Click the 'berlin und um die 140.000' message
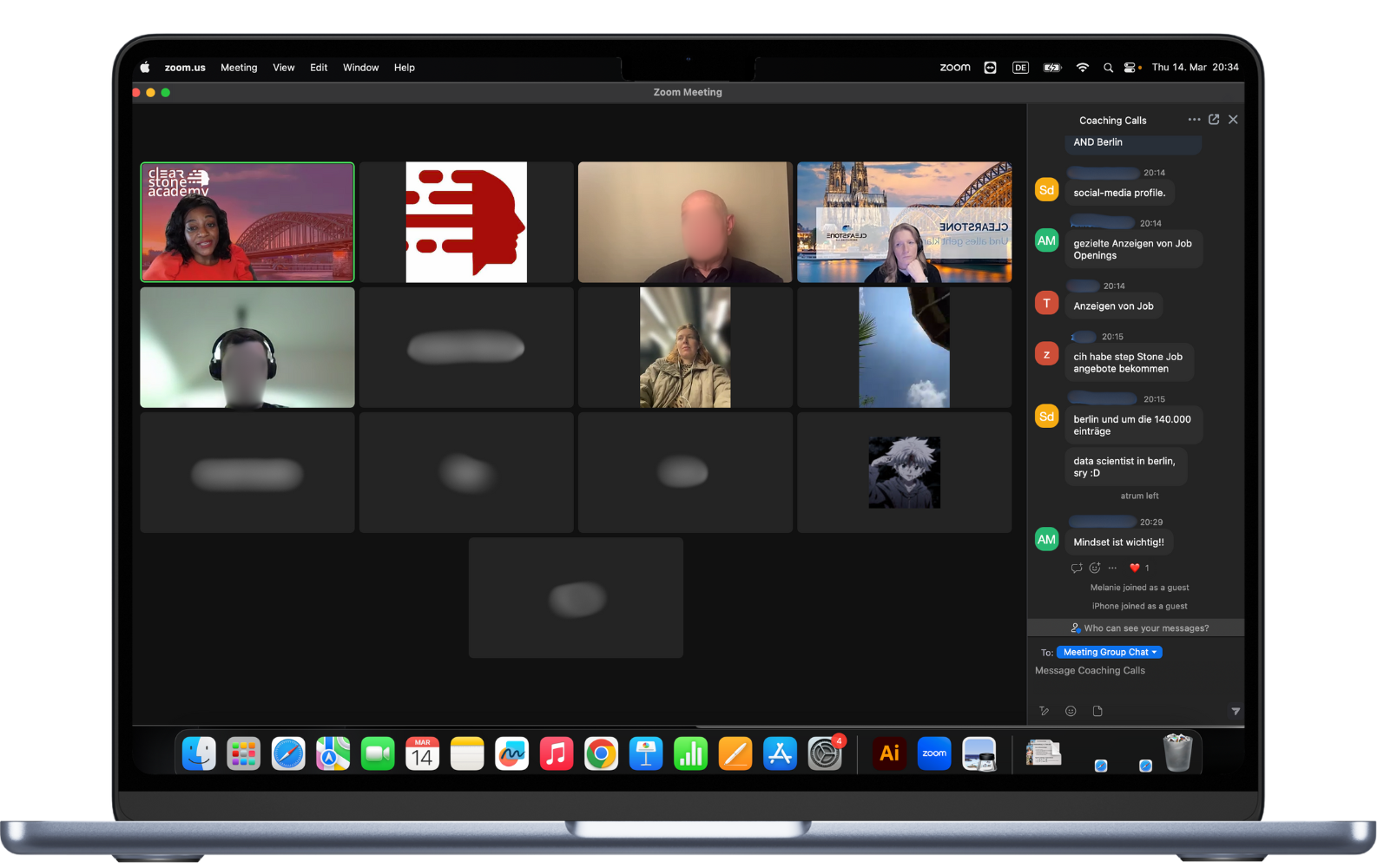1384x868 pixels. point(1133,425)
